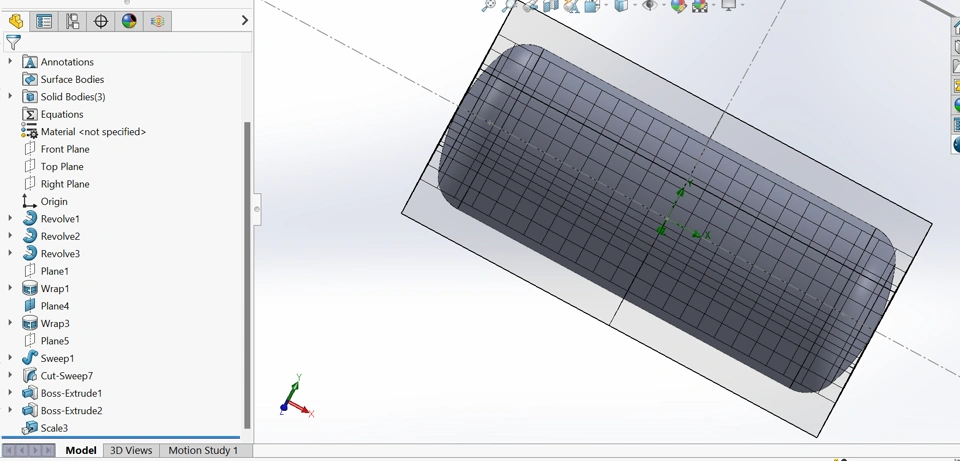960x461 pixels.
Task: Open the rightmost manager tab with rainbow icon
Action: coord(157,21)
